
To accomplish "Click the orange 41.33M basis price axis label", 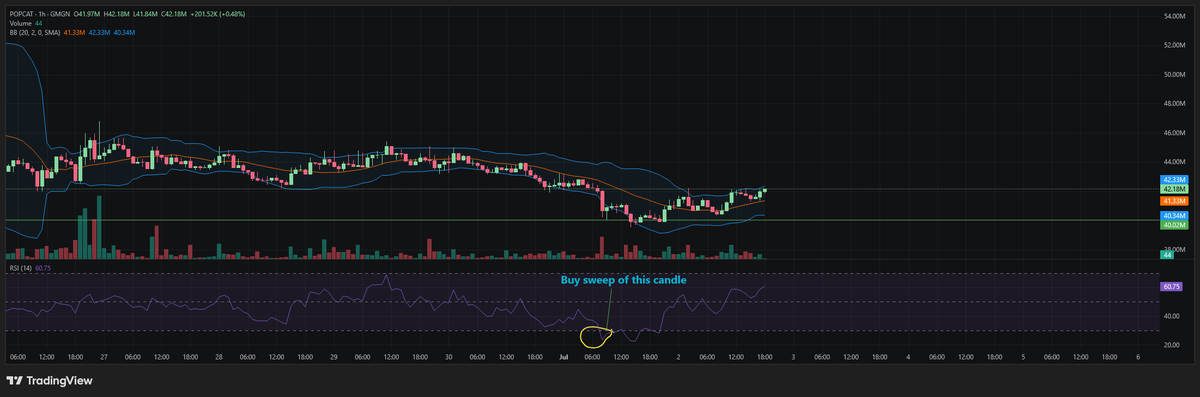I will 1174,201.
